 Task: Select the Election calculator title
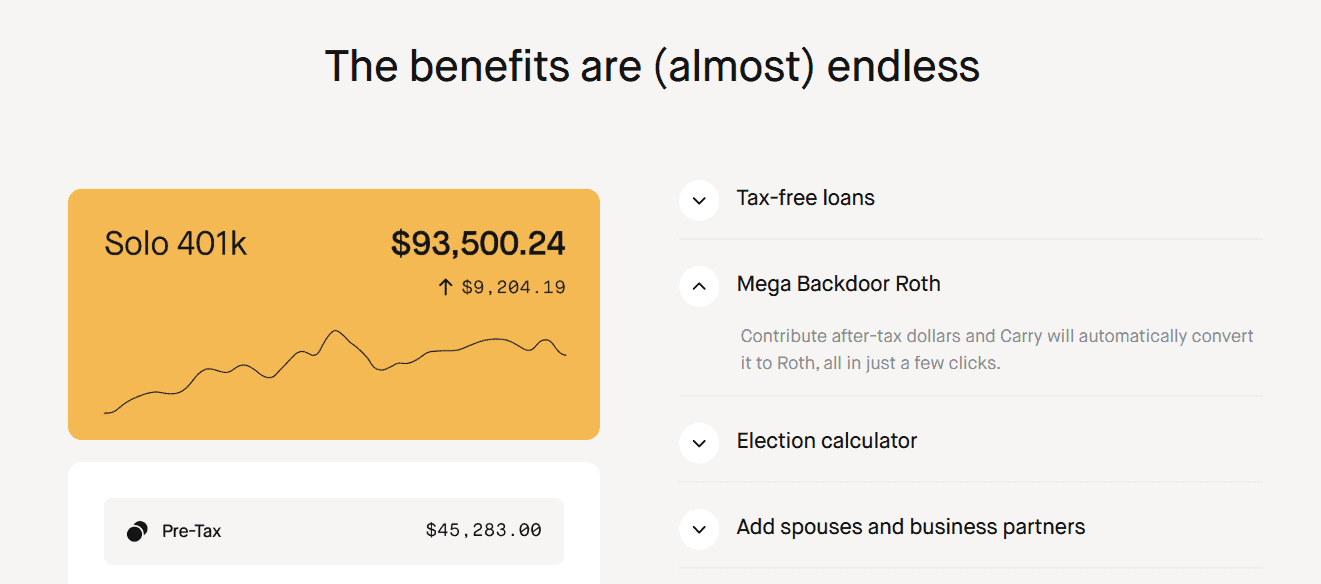point(827,441)
